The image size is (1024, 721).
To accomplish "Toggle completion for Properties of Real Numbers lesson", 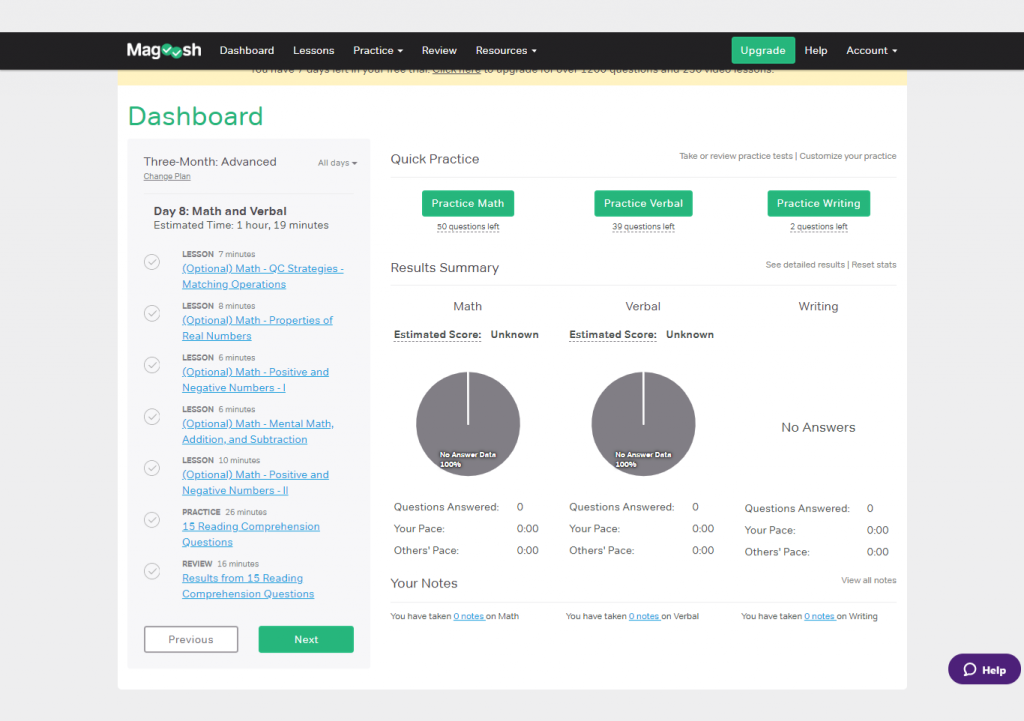I will coord(152,313).
